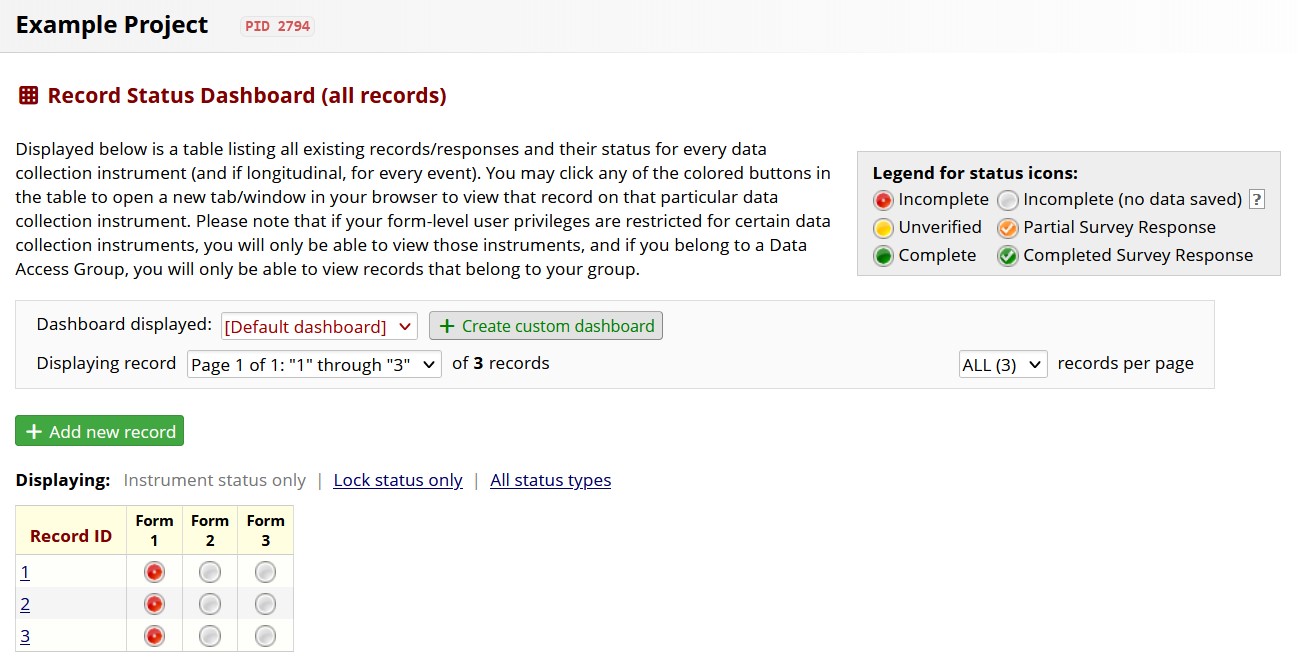Switch to Lock status only view

tap(398, 480)
